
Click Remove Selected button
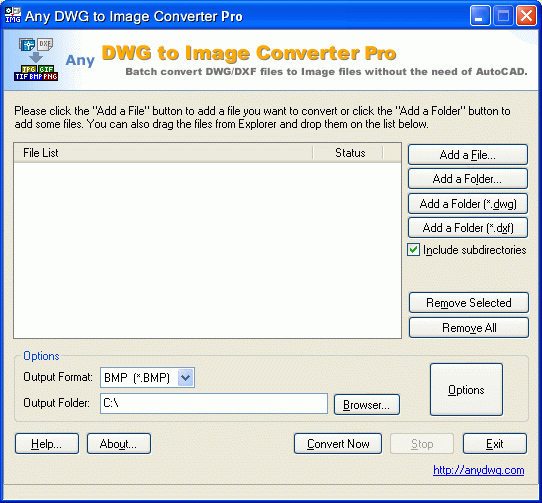click(469, 302)
